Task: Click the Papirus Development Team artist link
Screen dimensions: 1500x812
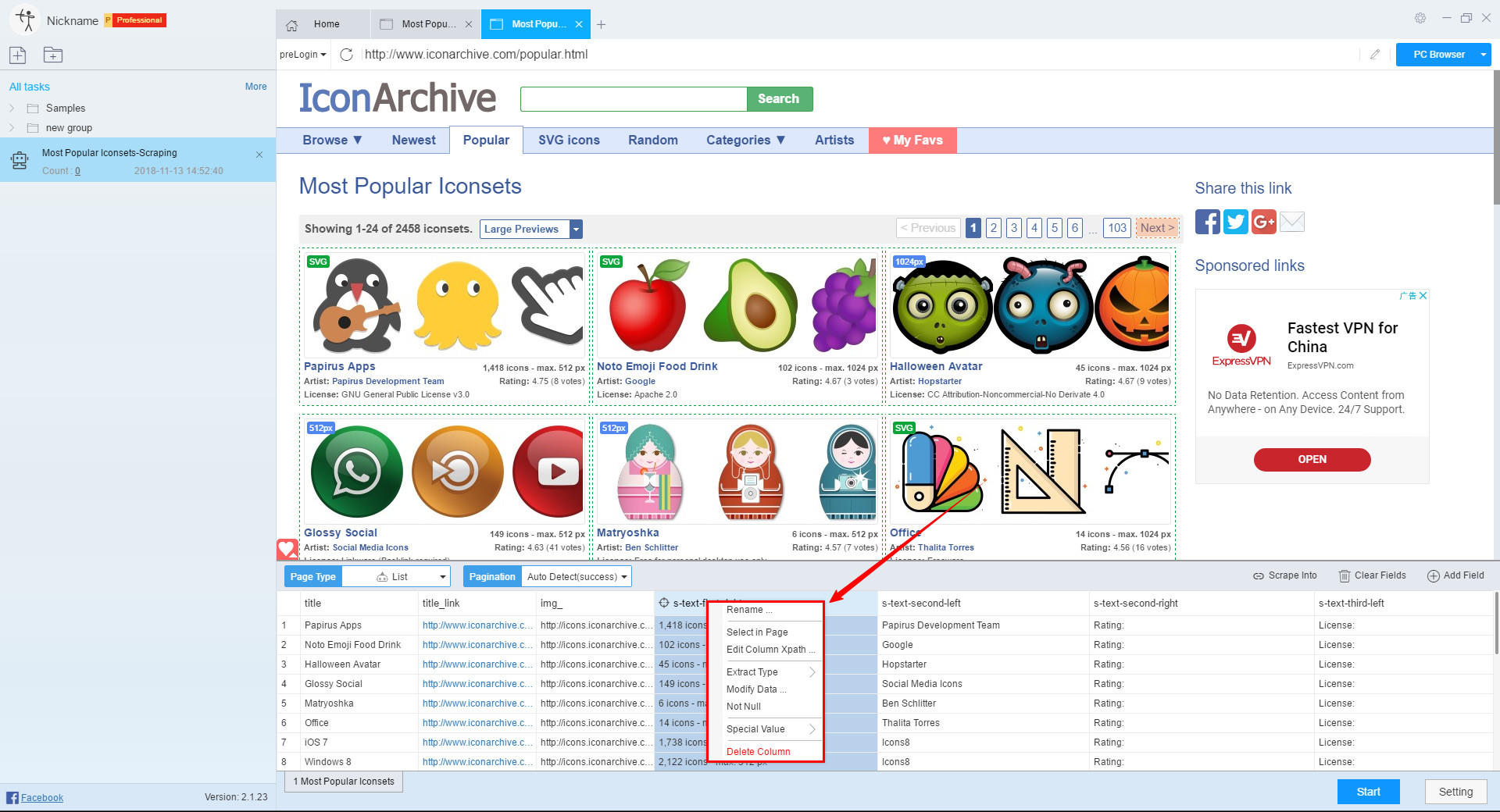Action: tap(387, 382)
